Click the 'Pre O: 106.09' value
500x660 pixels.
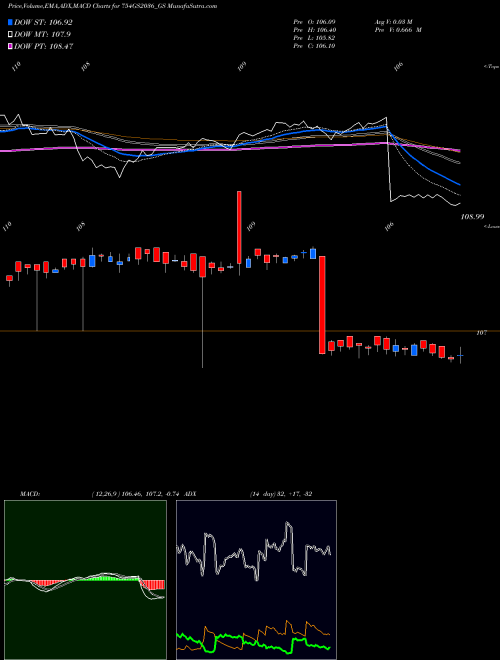click(314, 21)
